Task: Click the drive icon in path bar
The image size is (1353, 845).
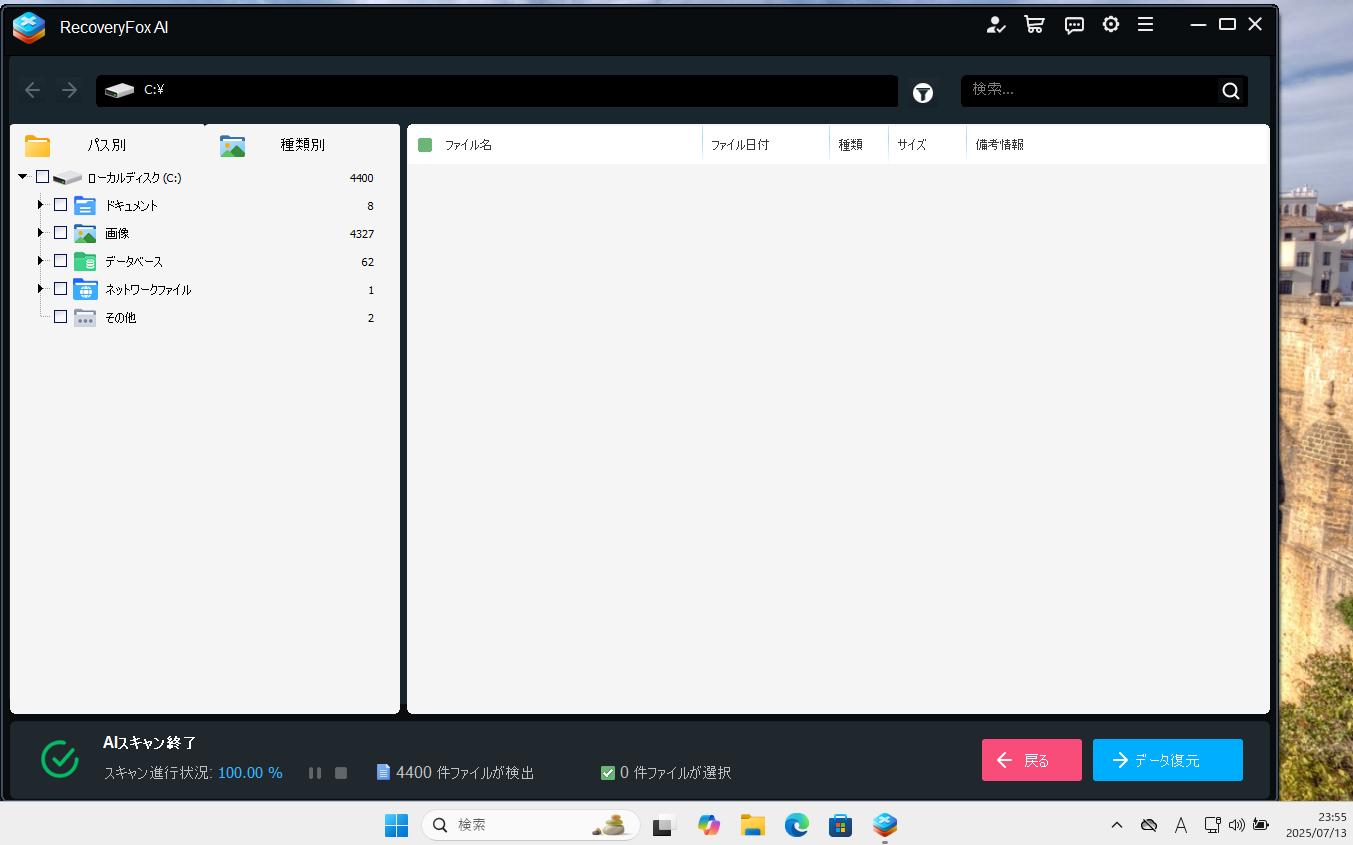Action: [x=119, y=90]
